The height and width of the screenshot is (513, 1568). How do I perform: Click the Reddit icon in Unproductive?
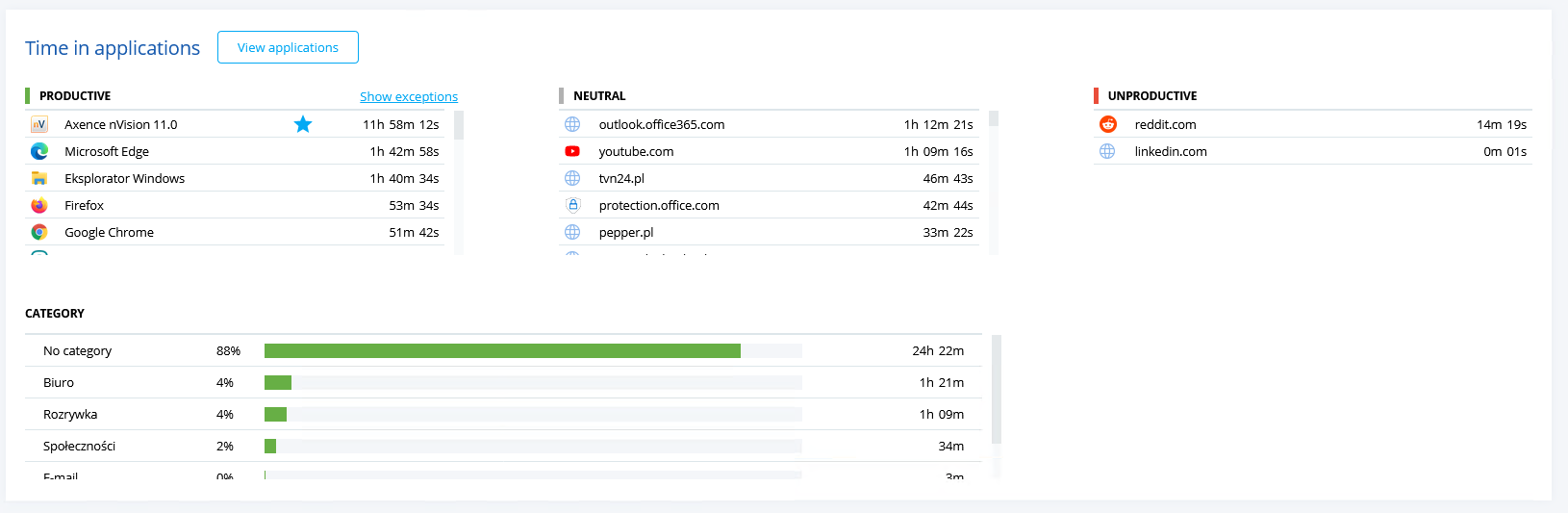pyautogui.click(x=1108, y=124)
